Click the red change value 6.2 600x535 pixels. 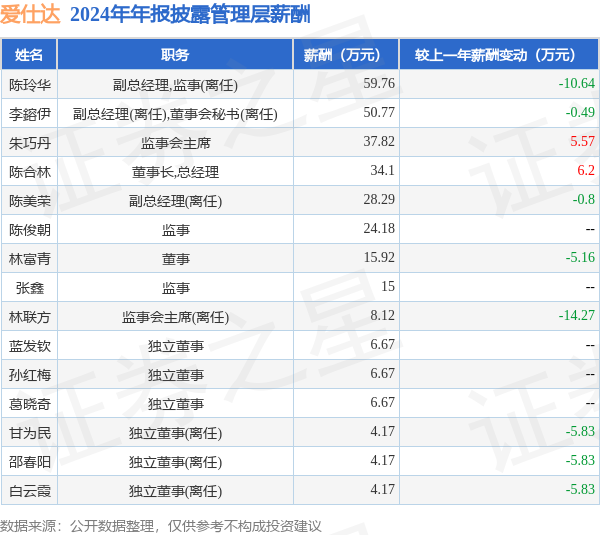pos(586,170)
